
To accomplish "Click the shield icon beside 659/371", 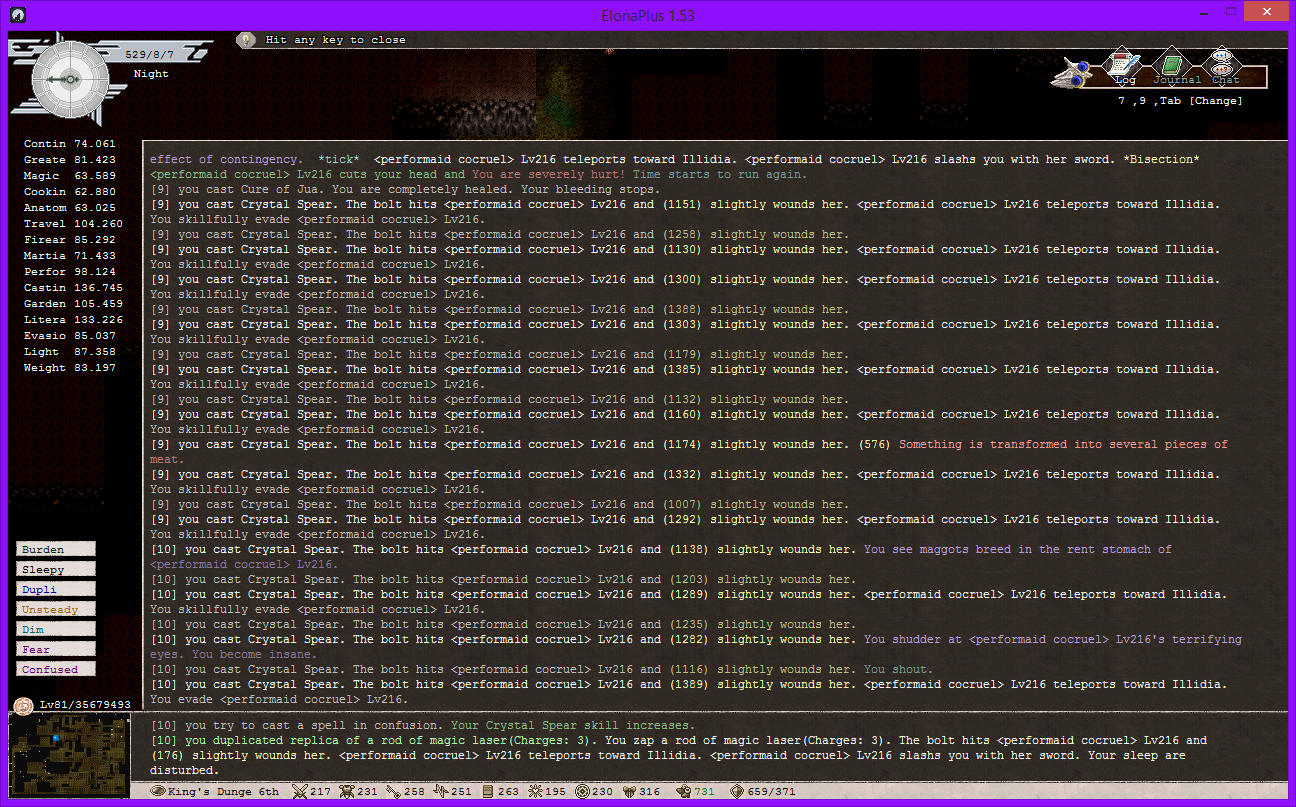I will tap(735, 792).
